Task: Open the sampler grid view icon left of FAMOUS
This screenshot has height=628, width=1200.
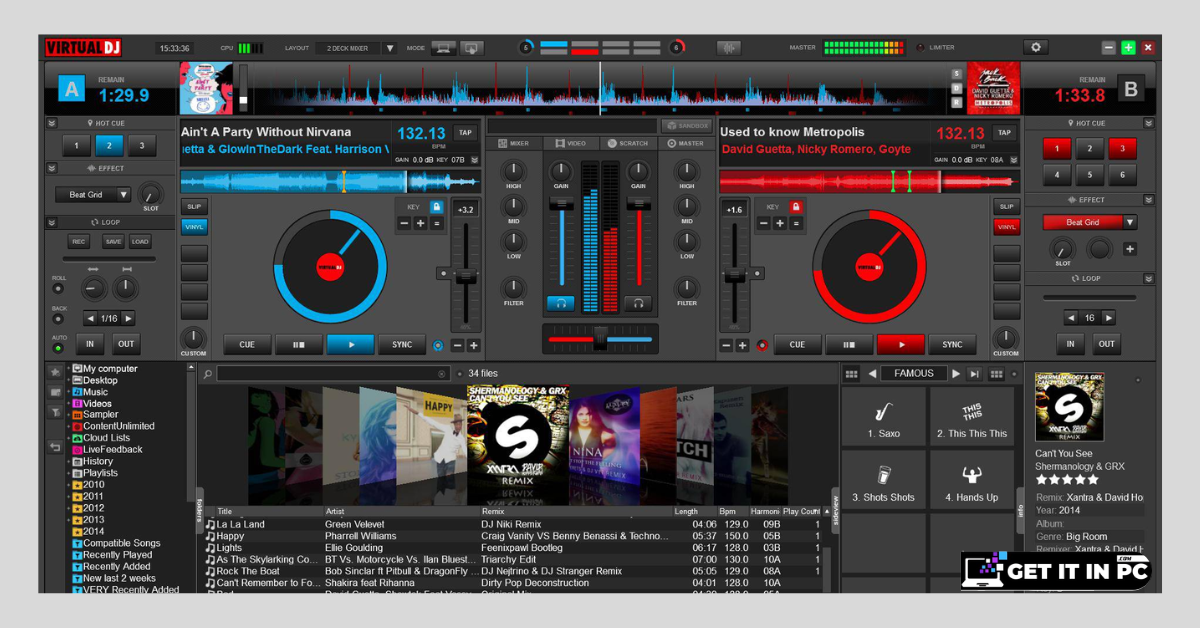Action: (851, 374)
